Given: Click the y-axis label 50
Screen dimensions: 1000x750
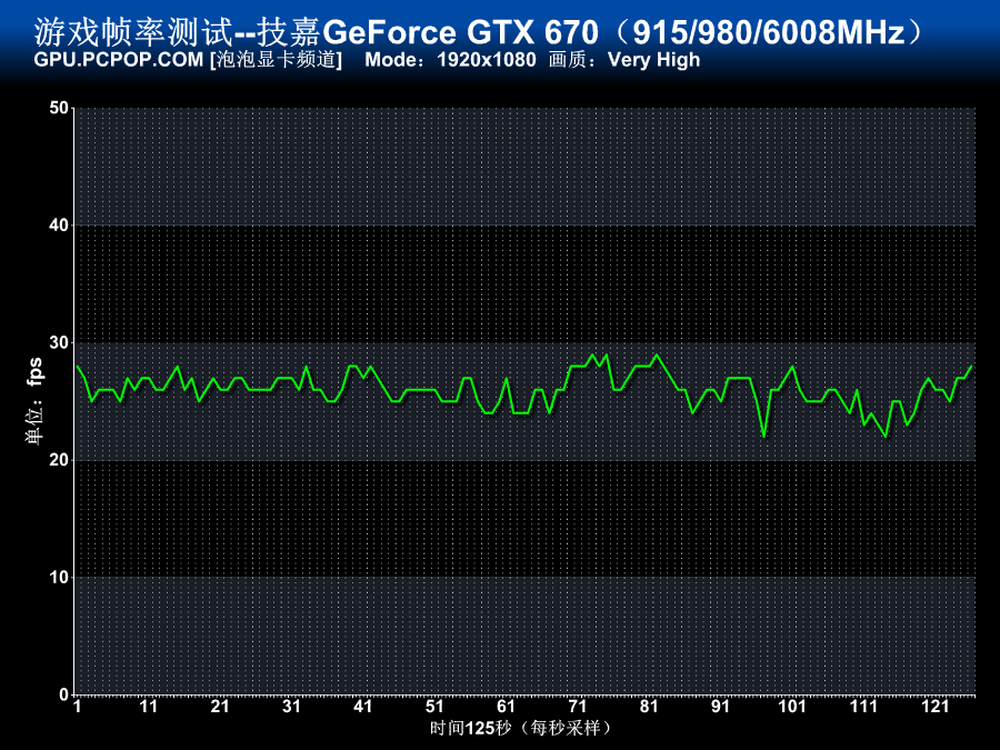Looking at the screenshot, I should (x=59, y=108).
